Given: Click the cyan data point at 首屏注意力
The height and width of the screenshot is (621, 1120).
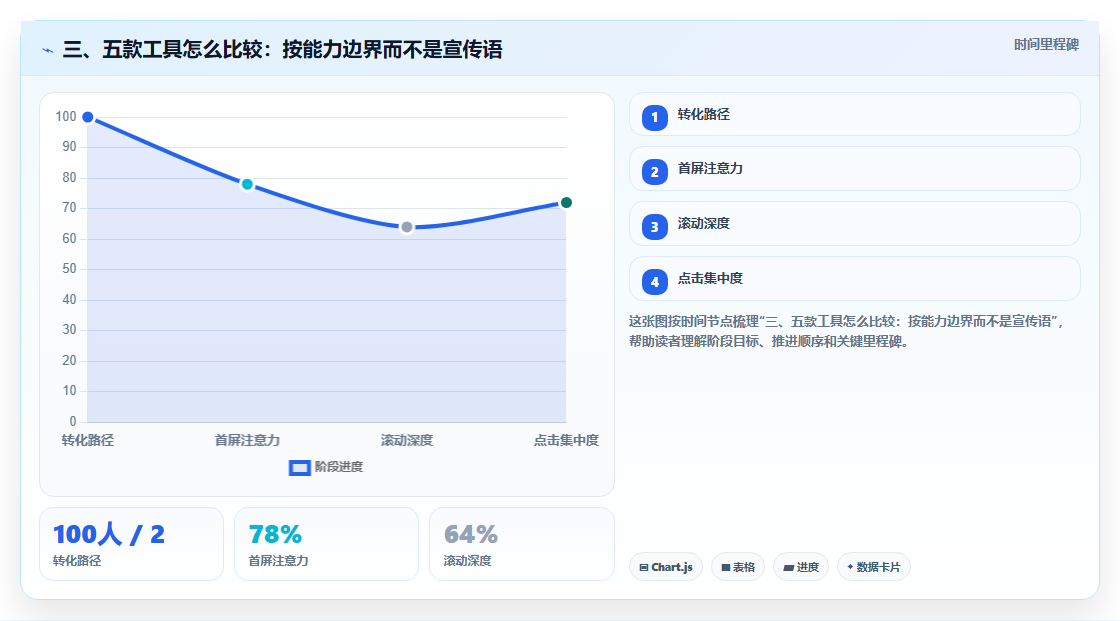Looking at the screenshot, I should pos(247,184).
